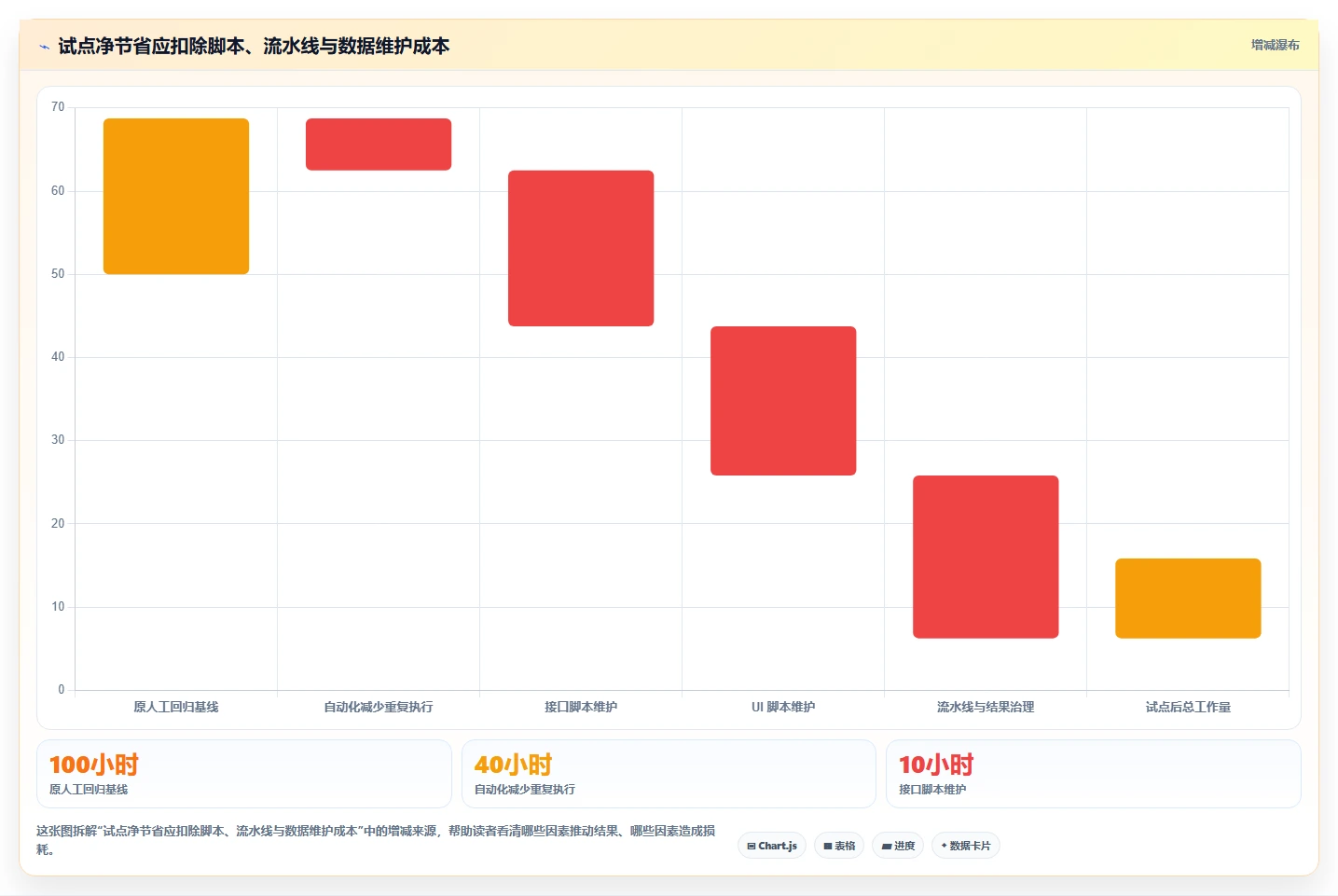Image resolution: width=1338 pixels, height=896 pixels.
Task: Click the x-axis label 试点后总工作量
Action: coord(1188,707)
